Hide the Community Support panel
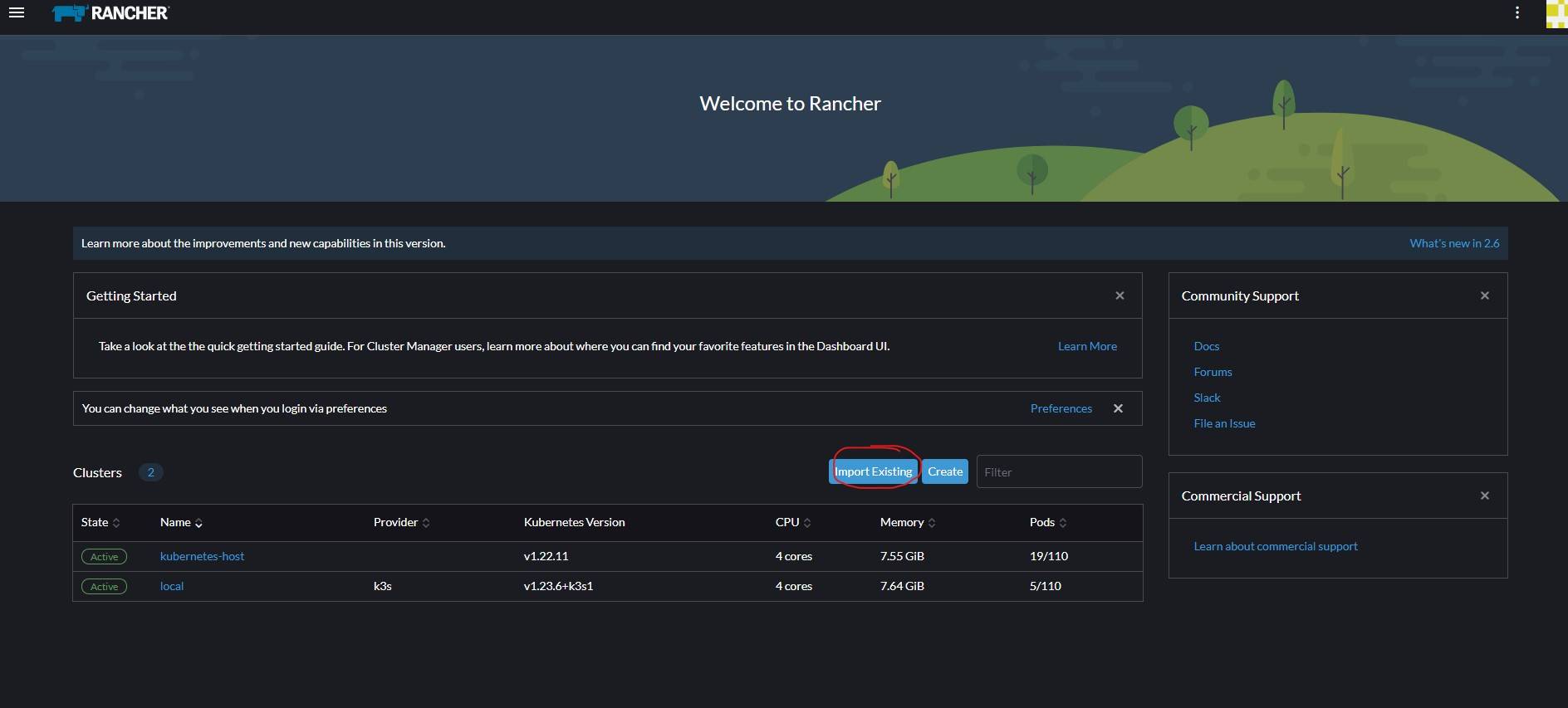 [1484, 295]
